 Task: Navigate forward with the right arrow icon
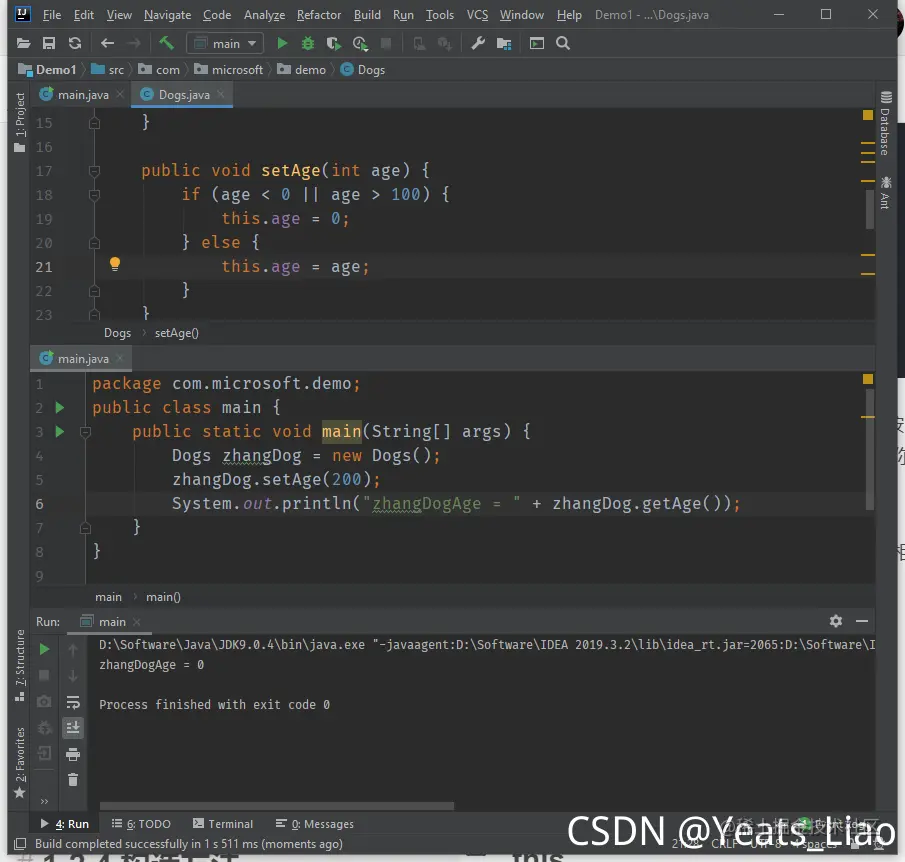tap(134, 43)
